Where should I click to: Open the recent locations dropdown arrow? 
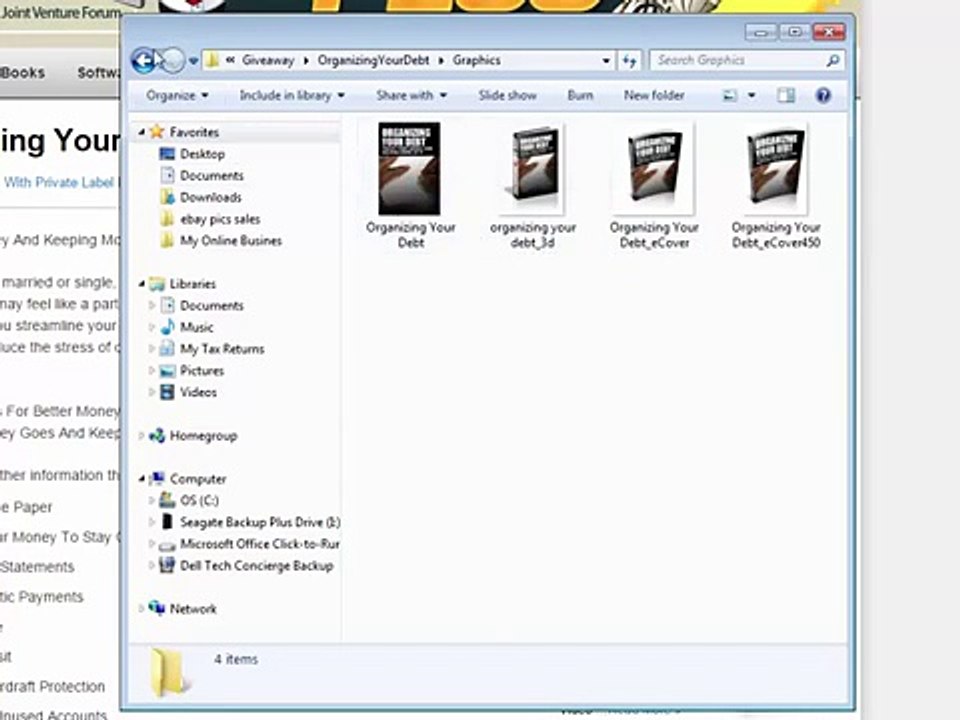[193, 61]
